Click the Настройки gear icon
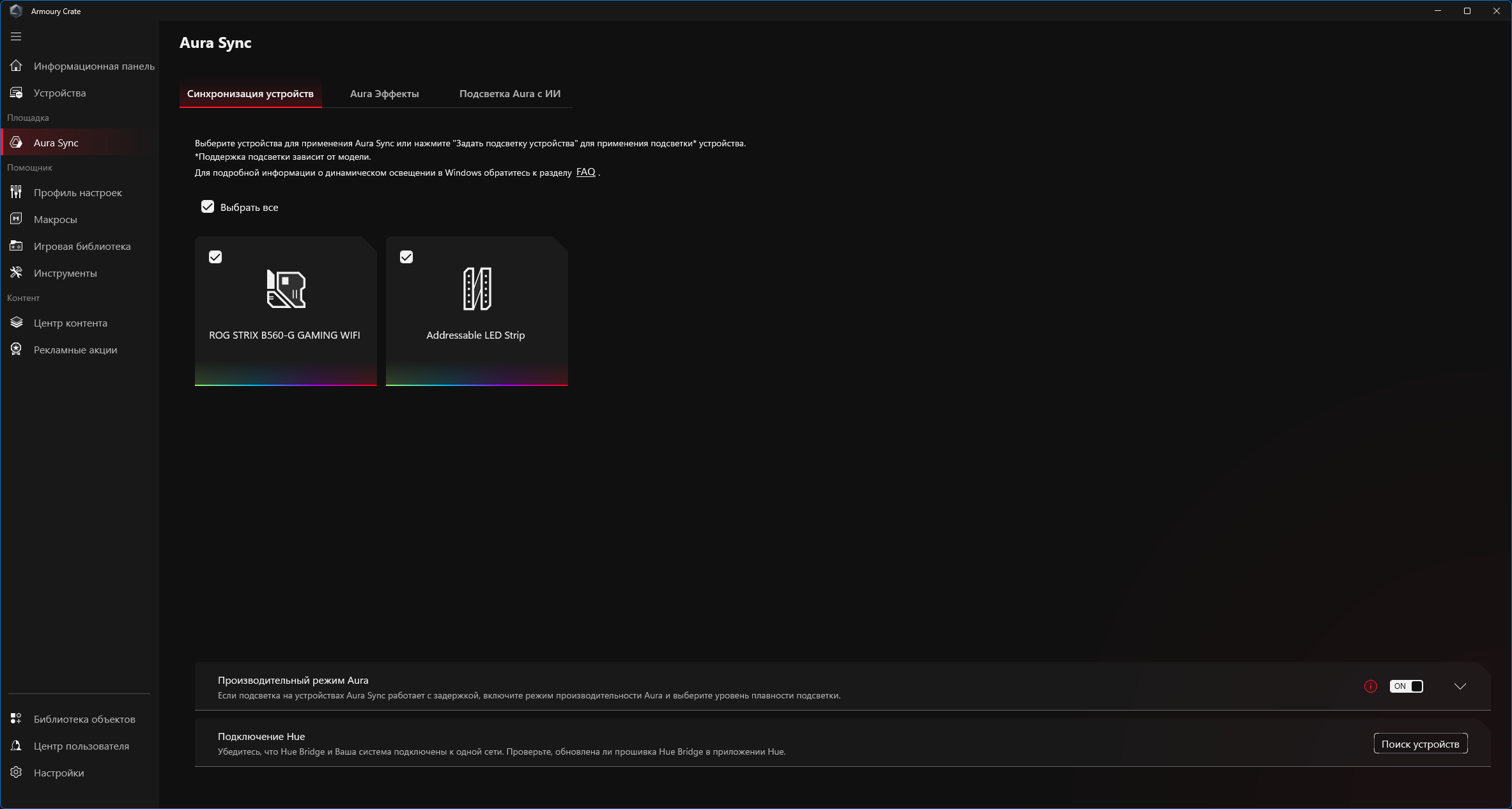The width and height of the screenshot is (1512, 809). tap(16, 773)
